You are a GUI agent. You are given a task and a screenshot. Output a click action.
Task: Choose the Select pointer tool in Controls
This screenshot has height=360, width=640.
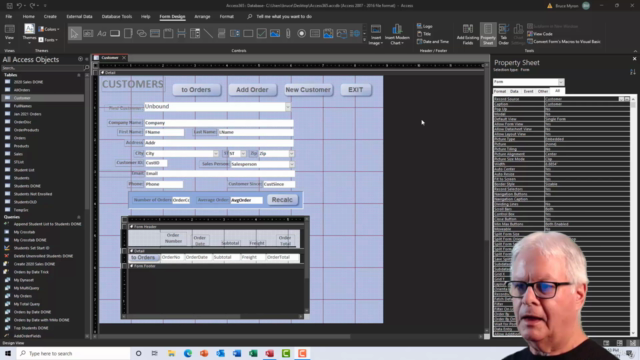point(74,33)
